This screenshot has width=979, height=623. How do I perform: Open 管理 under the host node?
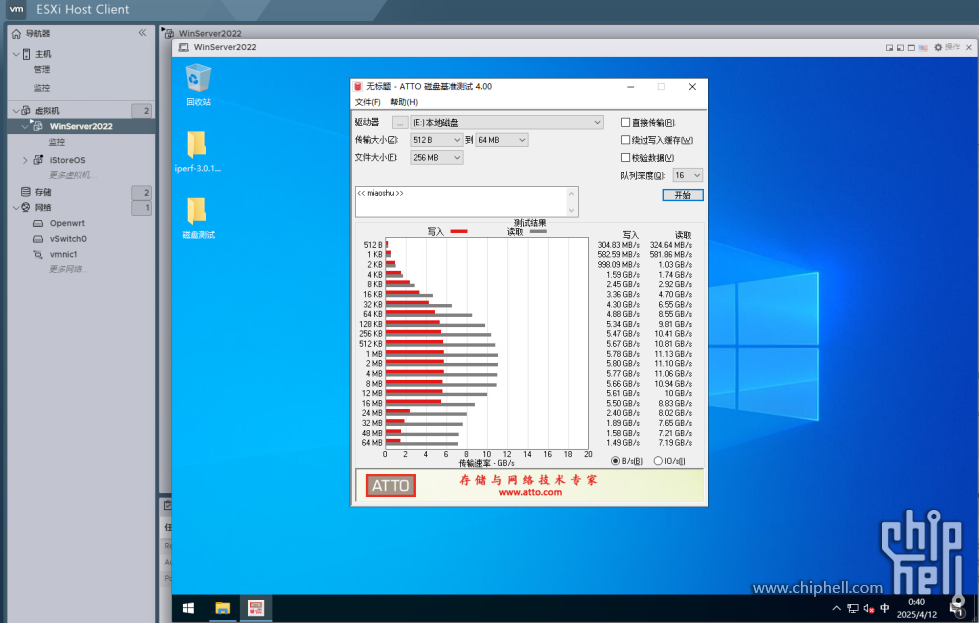tap(42, 69)
